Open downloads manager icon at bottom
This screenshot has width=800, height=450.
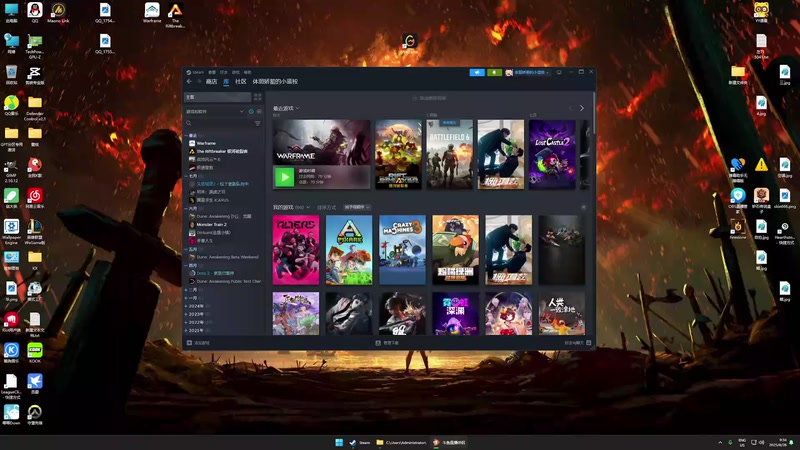(378, 343)
